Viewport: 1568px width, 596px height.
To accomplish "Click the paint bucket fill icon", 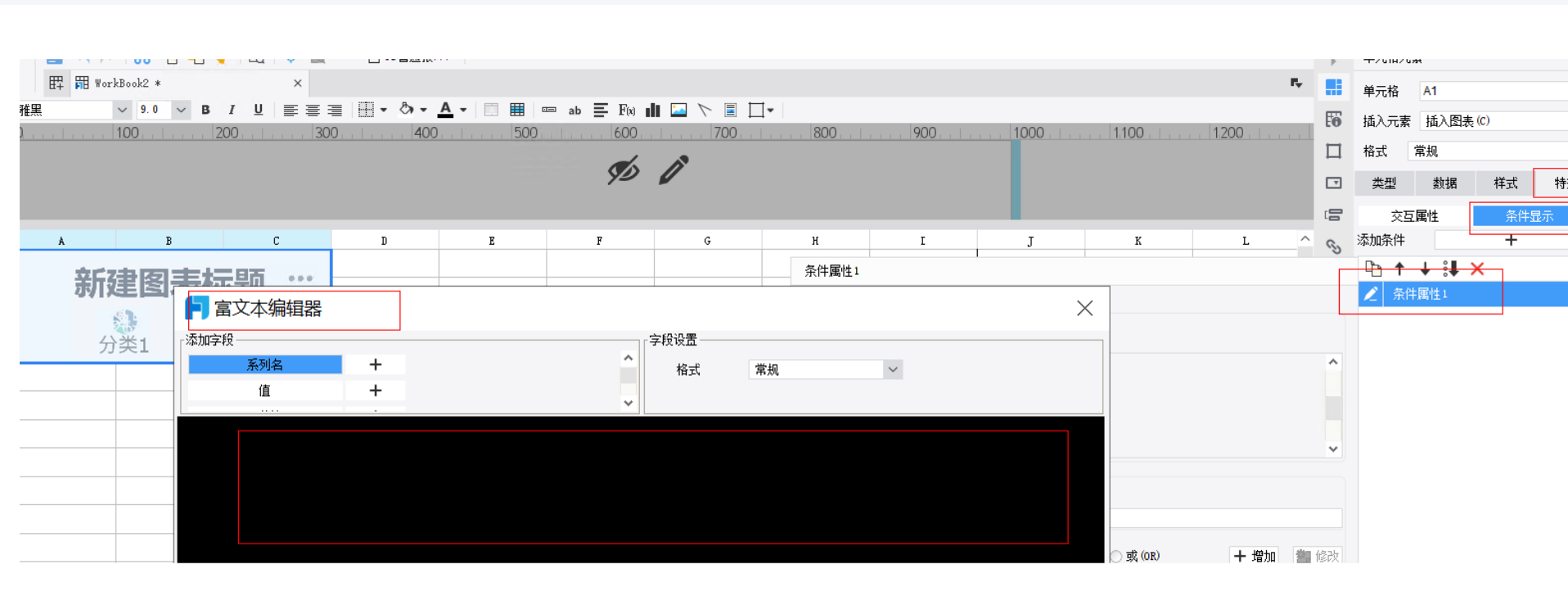I will (x=406, y=109).
